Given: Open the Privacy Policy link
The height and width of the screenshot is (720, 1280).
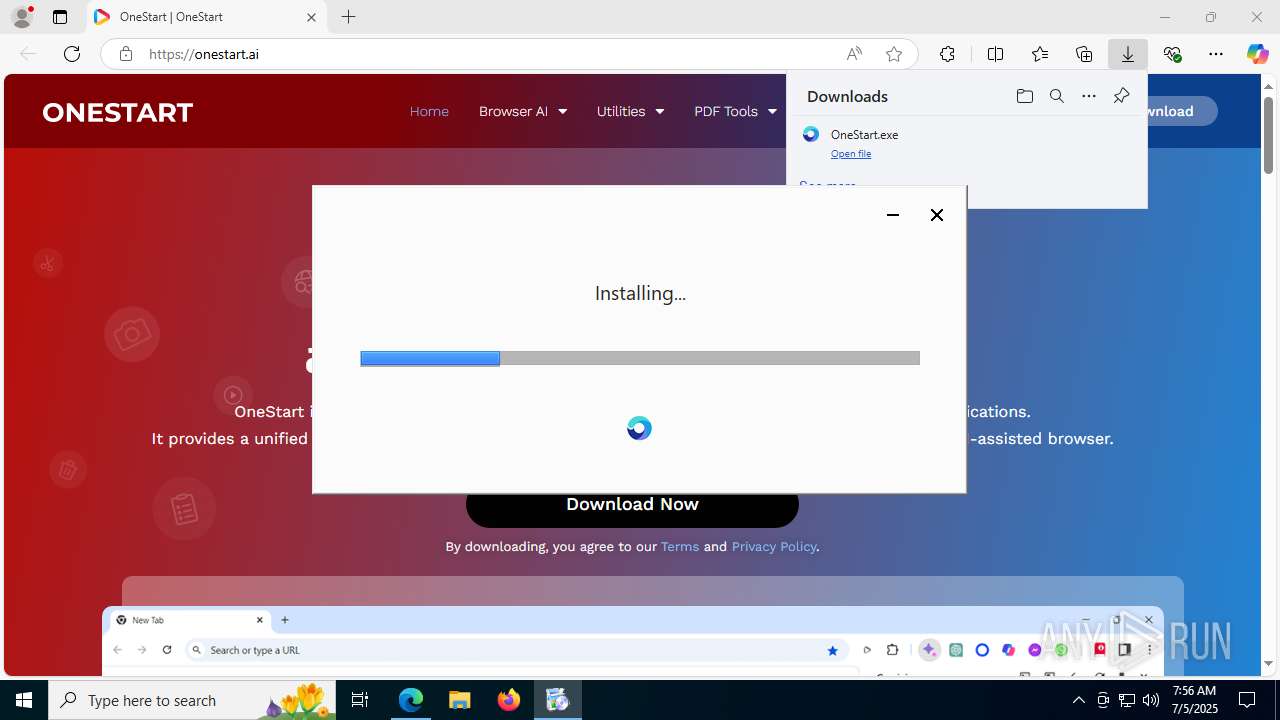Looking at the screenshot, I should [774, 546].
